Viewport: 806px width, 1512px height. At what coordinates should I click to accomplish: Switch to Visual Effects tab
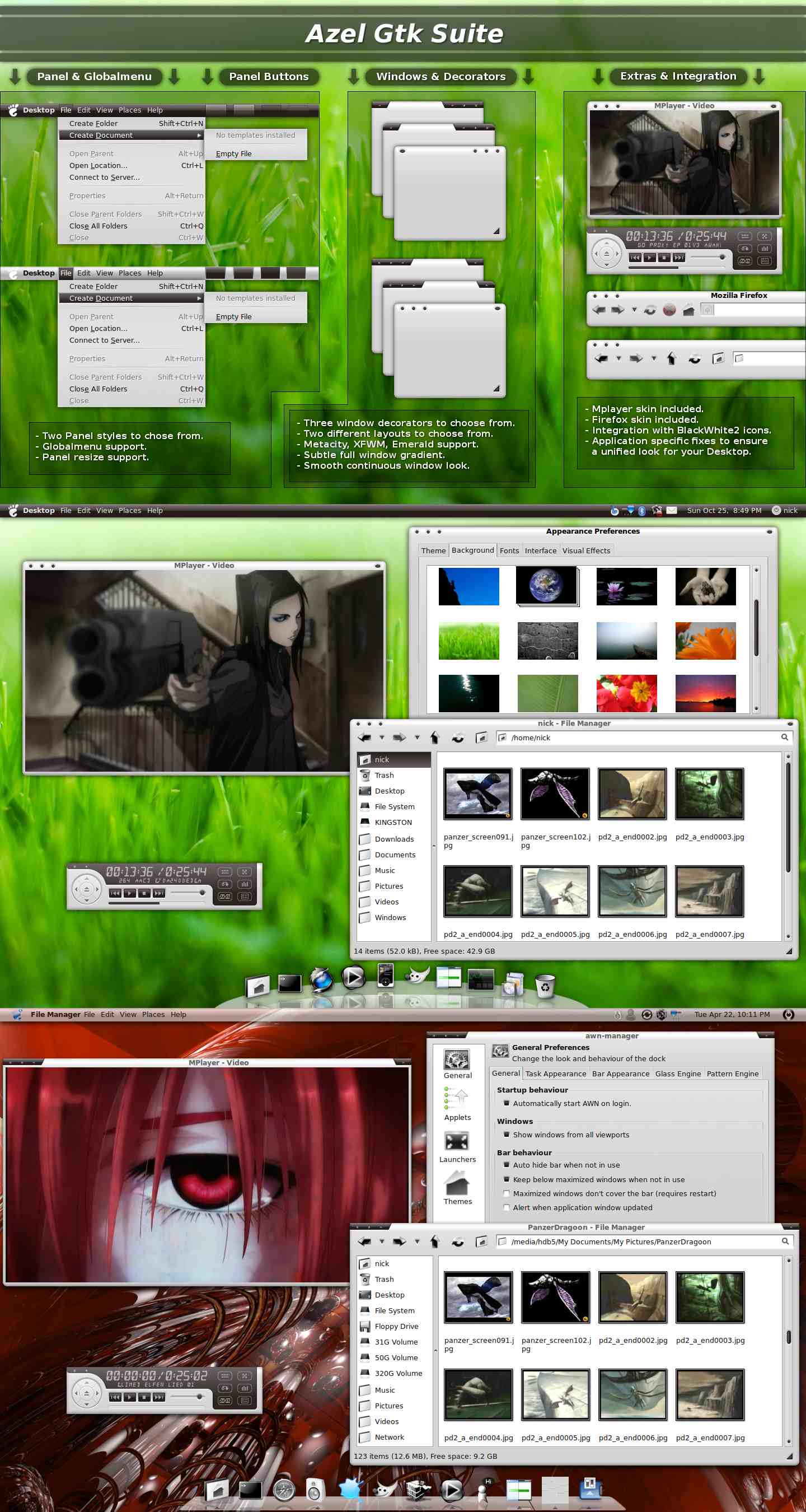pos(586,550)
